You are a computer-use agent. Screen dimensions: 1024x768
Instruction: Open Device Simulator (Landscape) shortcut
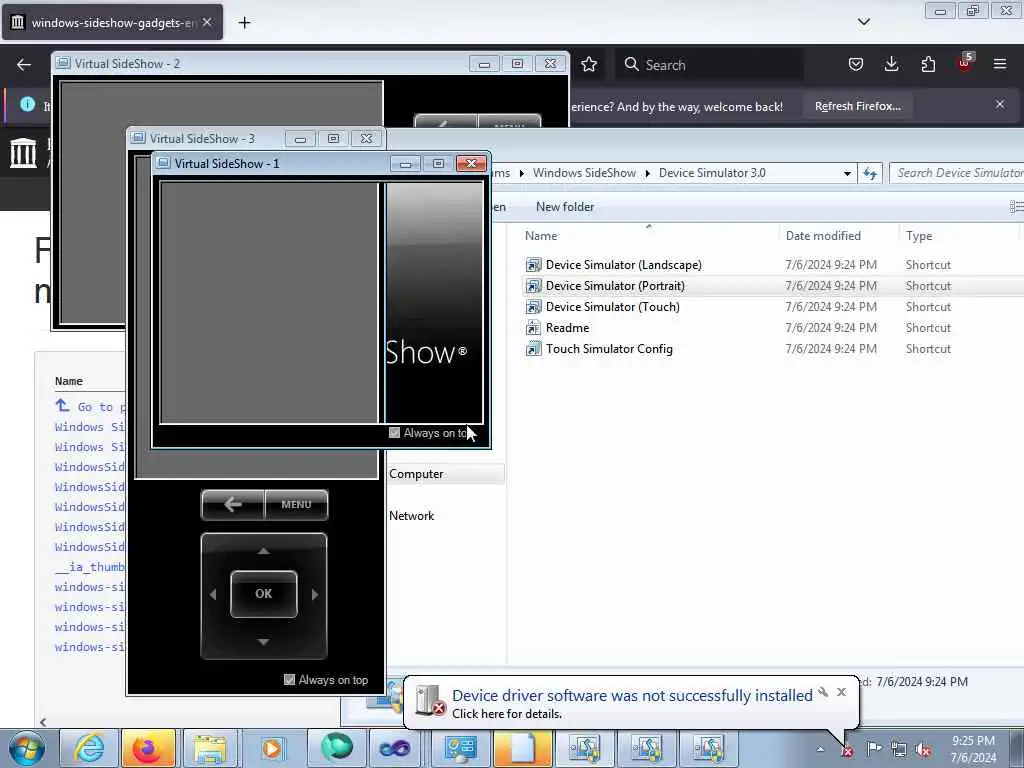[624, 264]
